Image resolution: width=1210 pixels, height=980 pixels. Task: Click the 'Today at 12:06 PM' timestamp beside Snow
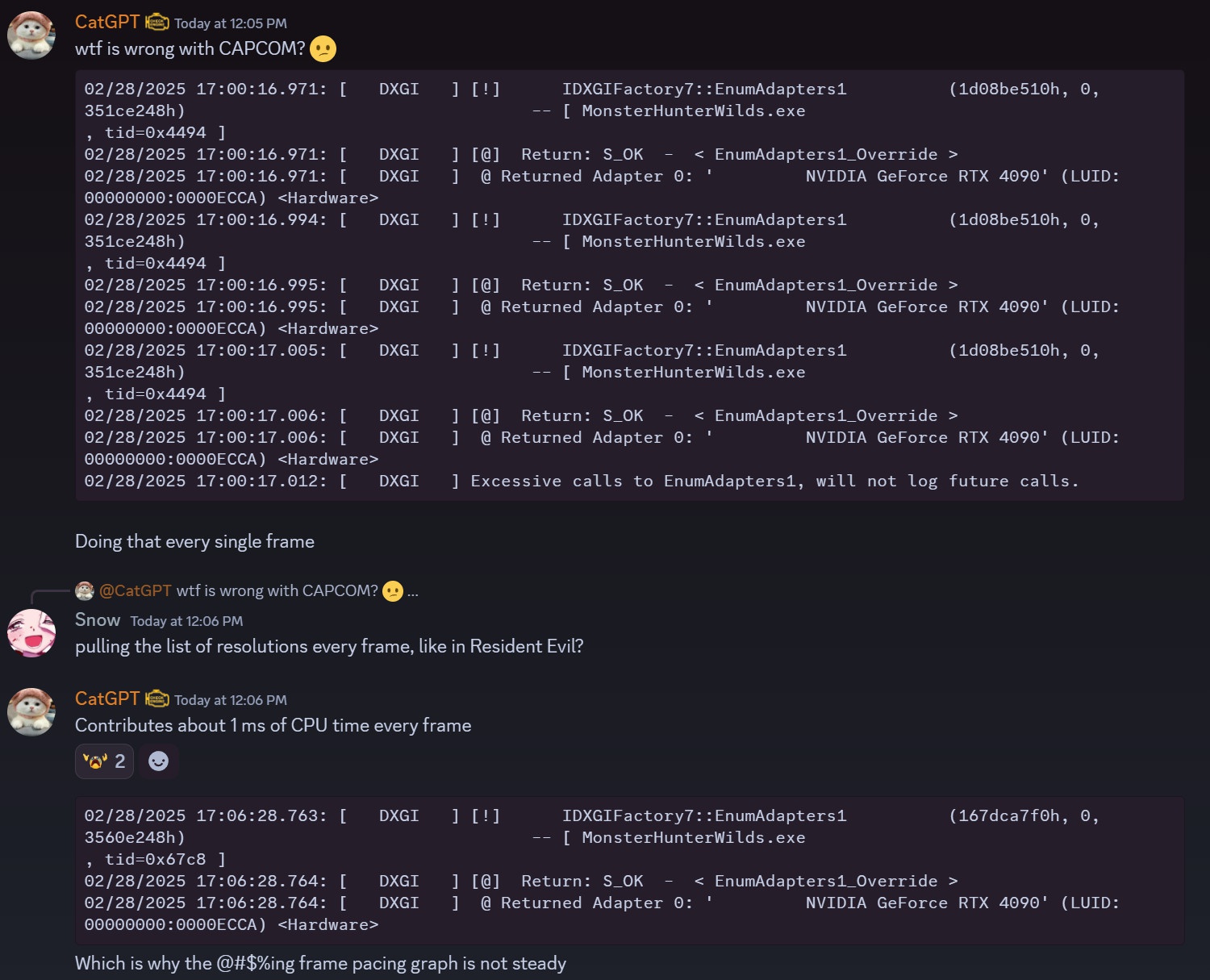[x=186, y=621]
